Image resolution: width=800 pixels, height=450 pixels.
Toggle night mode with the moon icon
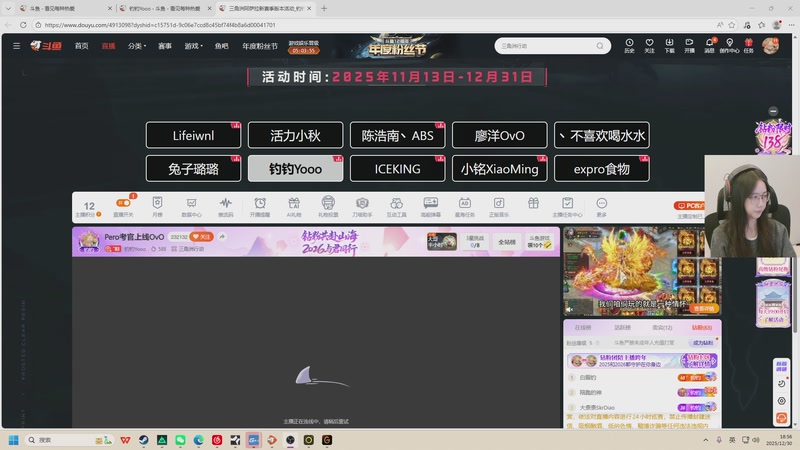(781, 384)
